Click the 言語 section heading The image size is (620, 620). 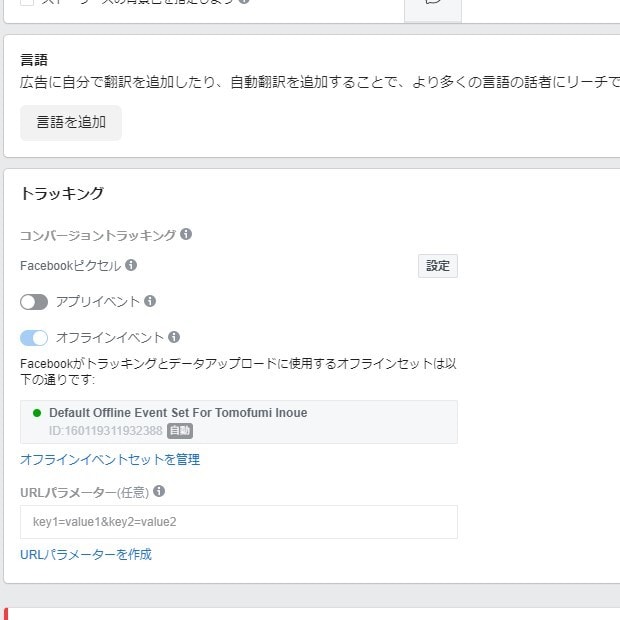click(x=34, y=60)
